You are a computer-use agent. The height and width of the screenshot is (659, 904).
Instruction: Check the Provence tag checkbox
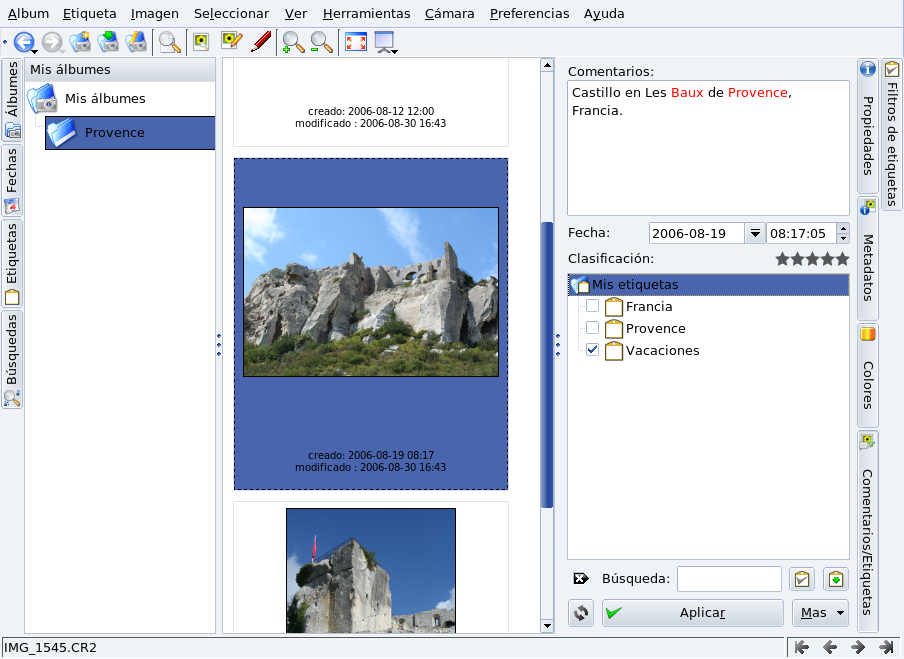click(593, 328)
